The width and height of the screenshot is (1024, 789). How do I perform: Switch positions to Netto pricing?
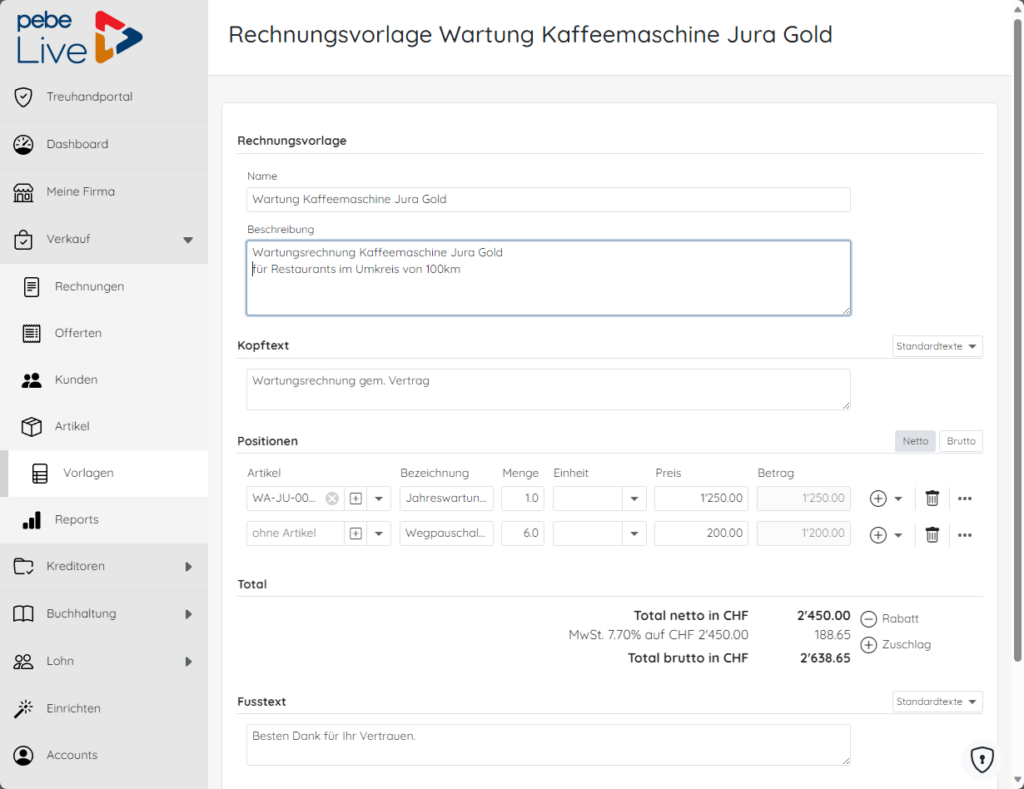click(915, 441)
